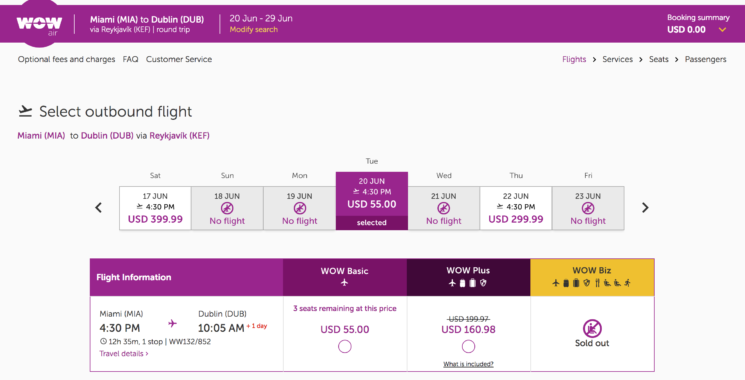Click the Sold out icon under WOW Biz

pyautogui.click(x=592, y=328)
